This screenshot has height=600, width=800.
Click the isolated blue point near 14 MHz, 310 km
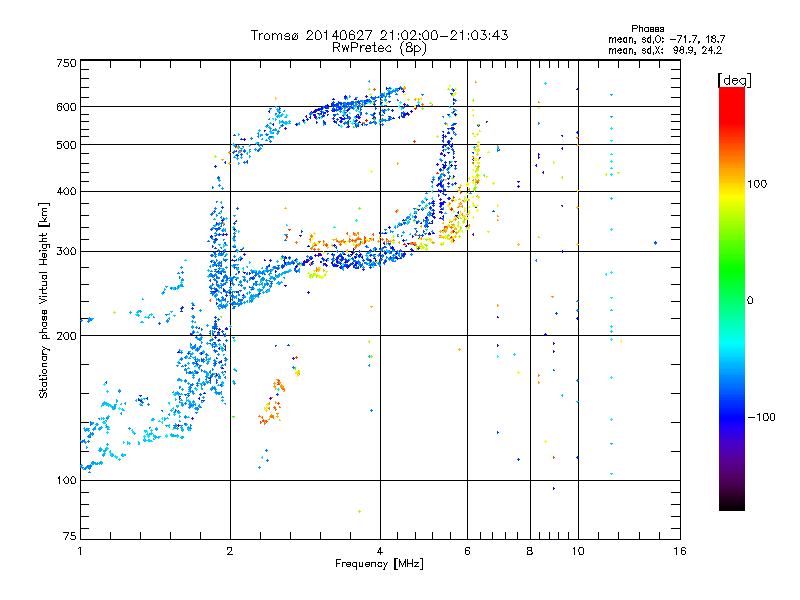pos(655,243)
